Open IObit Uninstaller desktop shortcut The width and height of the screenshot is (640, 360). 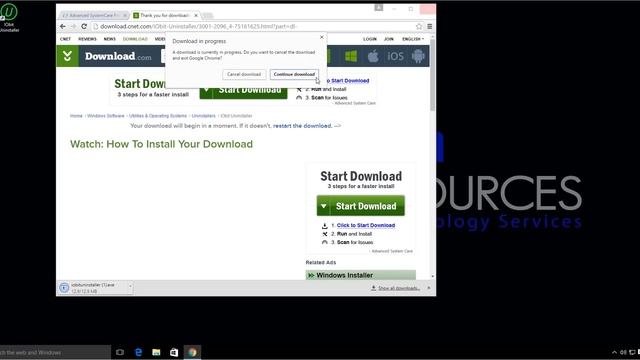point(9,18)
